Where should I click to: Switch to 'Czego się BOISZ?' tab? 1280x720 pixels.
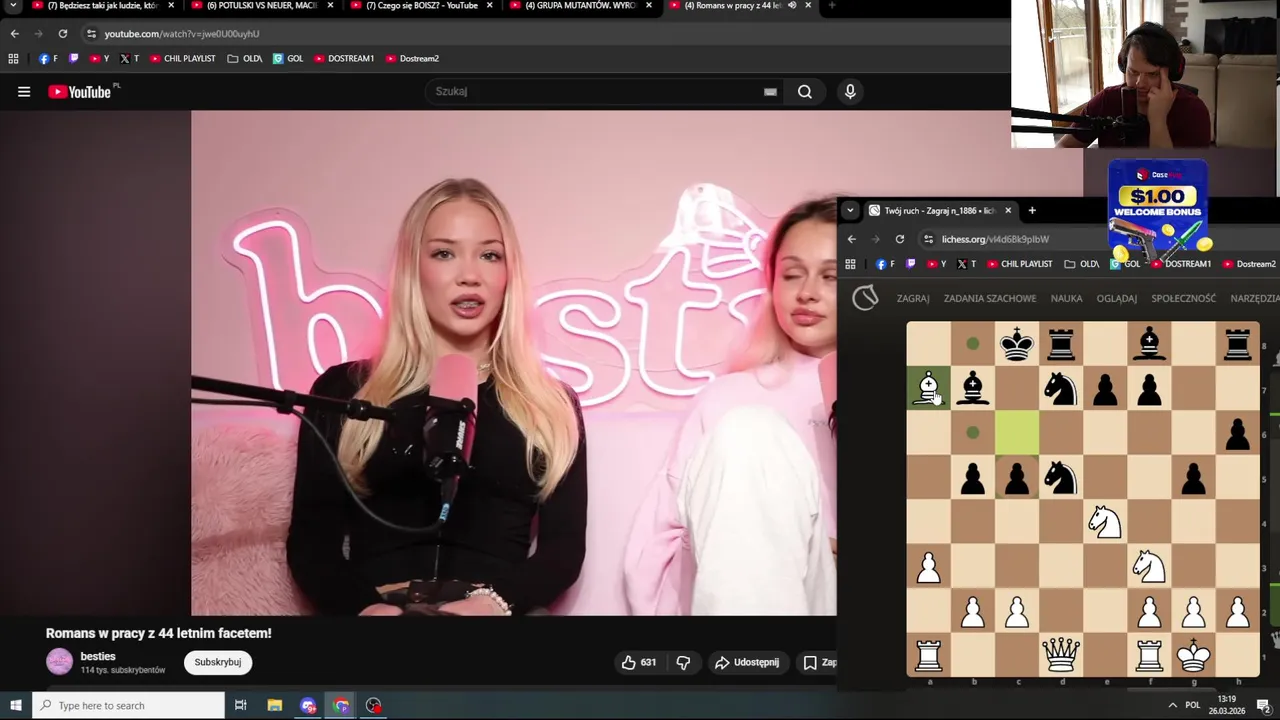tap(422, 6)
